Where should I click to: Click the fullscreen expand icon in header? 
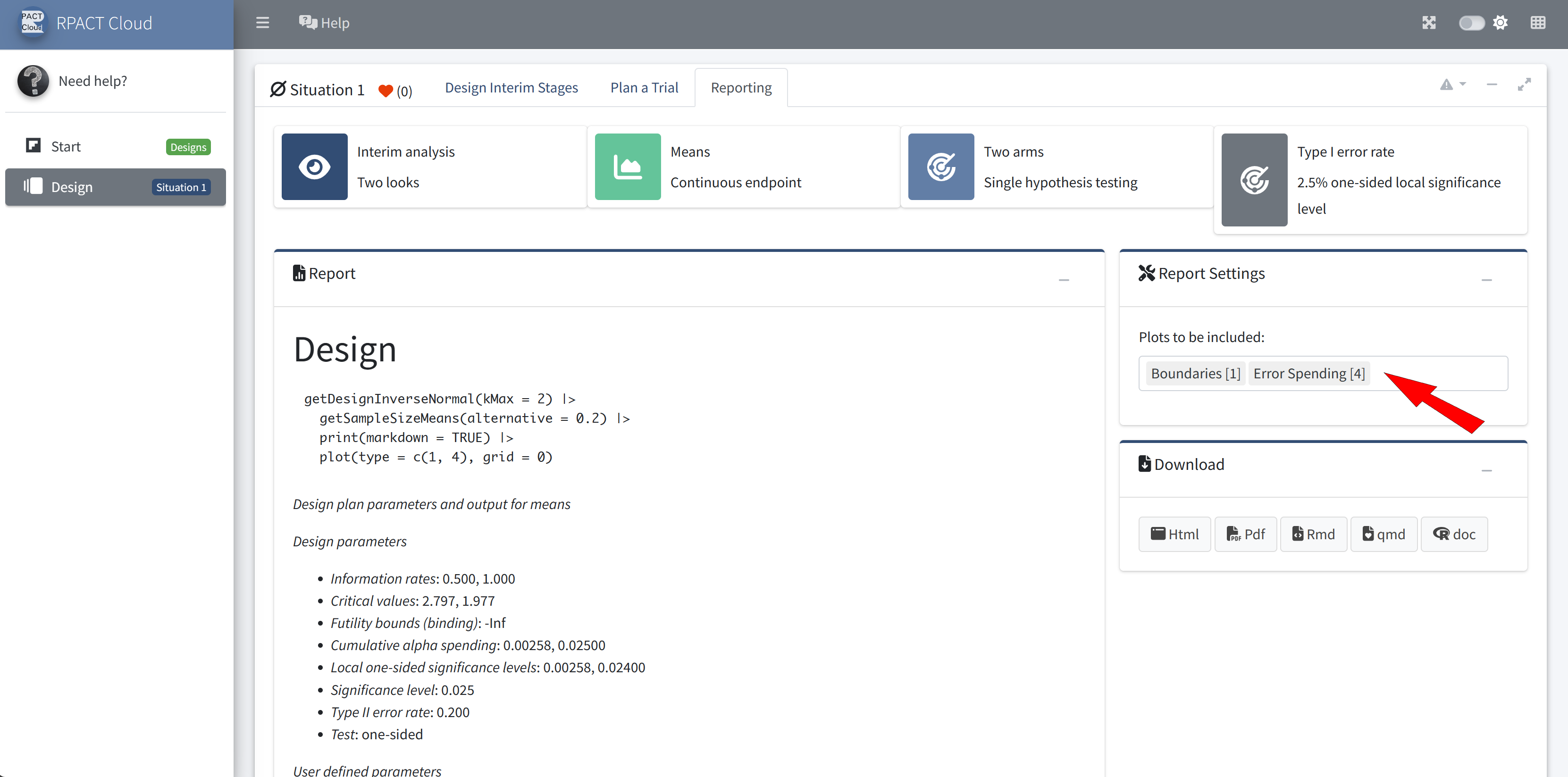(x=1429, y=23)
